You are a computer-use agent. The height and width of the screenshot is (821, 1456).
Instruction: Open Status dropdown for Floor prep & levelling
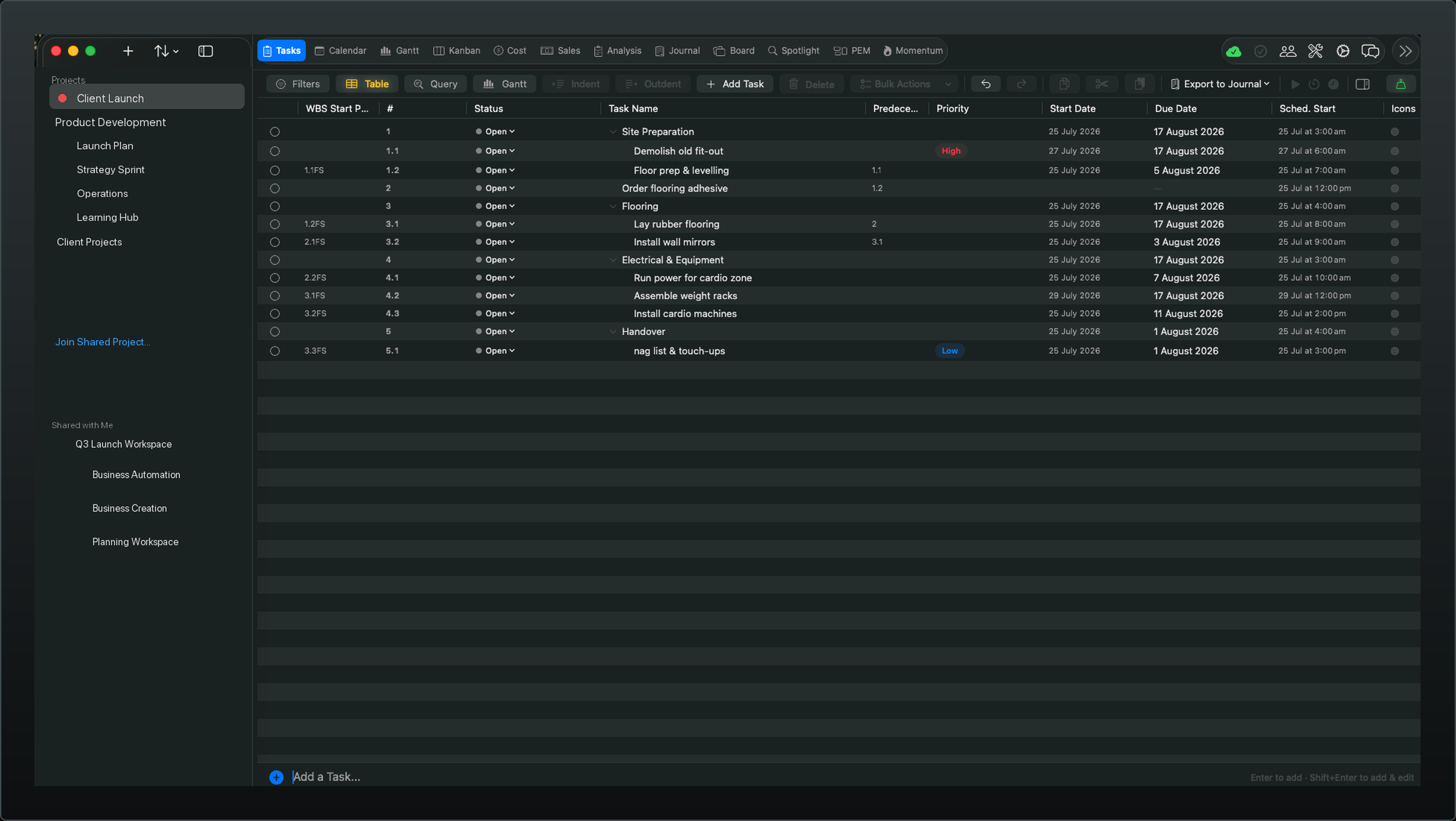495,170
